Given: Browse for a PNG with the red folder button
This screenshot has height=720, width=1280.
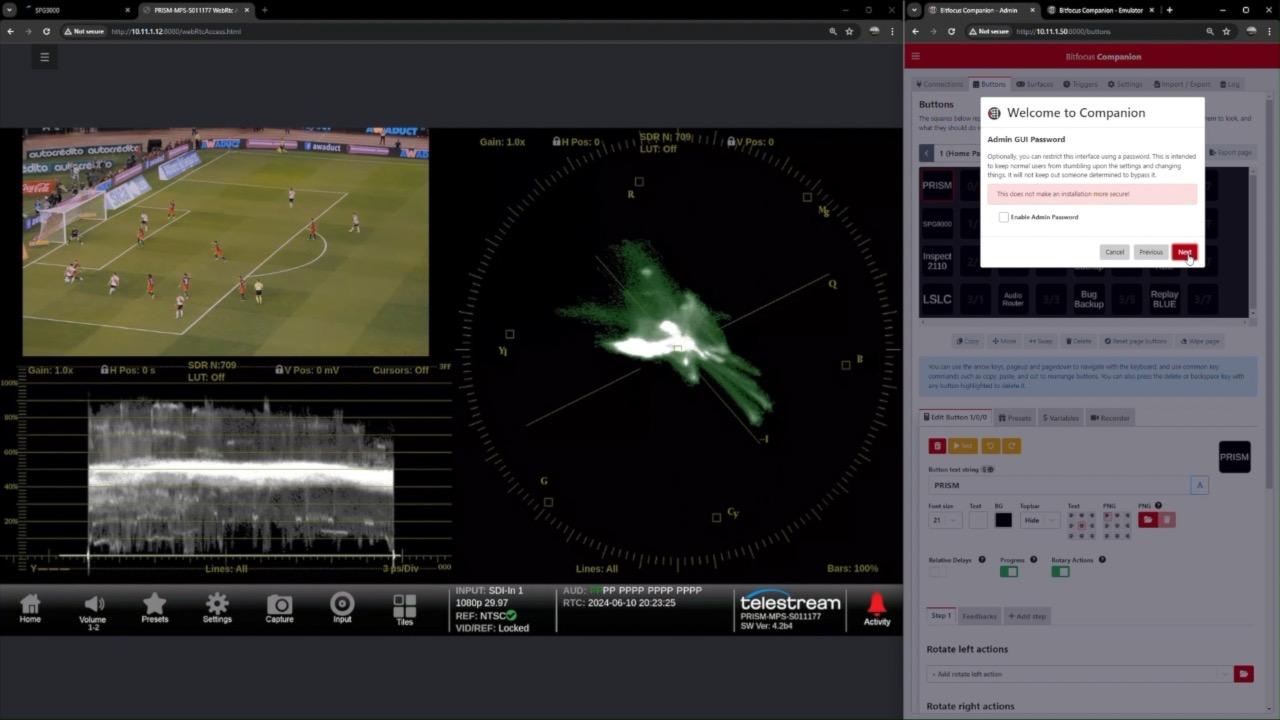Looking at the screenshot, I should pos(1148,520).
